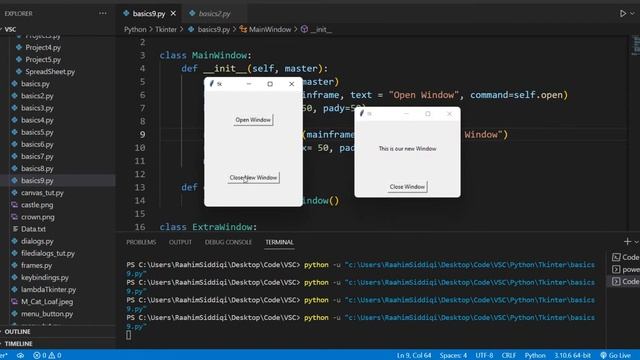Open filedialogs_tut.py in Explorer
This screenshot has height=360, width=640.
[x=48, y=253]
